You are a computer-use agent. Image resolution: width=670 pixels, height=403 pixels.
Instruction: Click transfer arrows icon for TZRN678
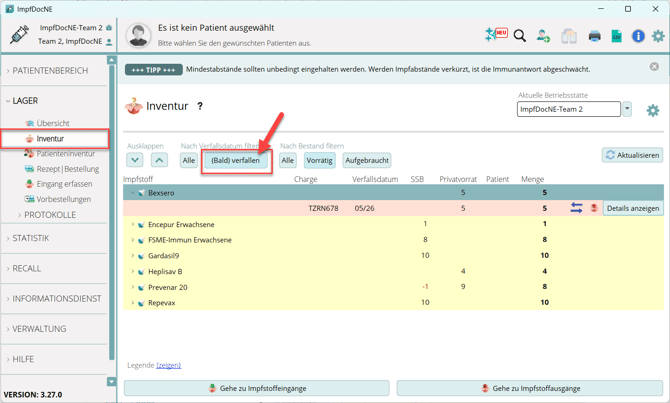pos(576,208)
